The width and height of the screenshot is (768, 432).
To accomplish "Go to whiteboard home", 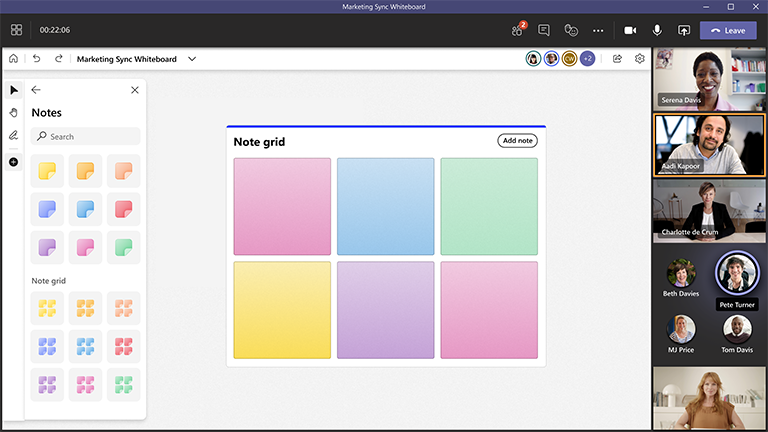I will (x=13, y=59).
